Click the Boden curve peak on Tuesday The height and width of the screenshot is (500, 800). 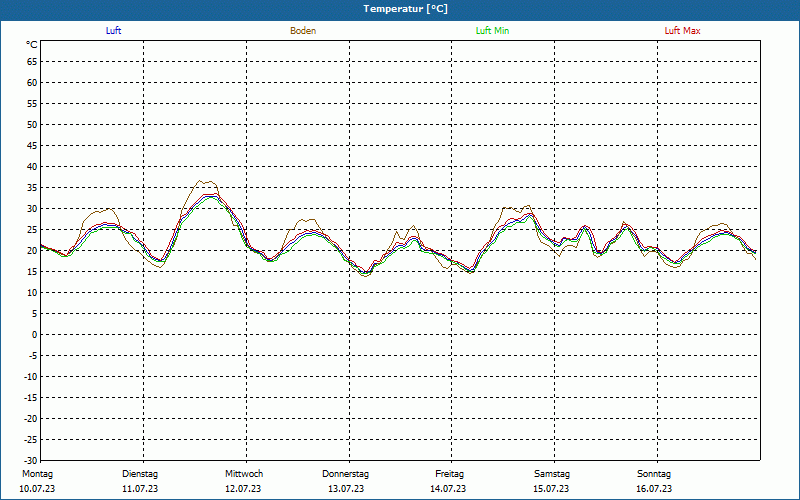coord(199,180)
